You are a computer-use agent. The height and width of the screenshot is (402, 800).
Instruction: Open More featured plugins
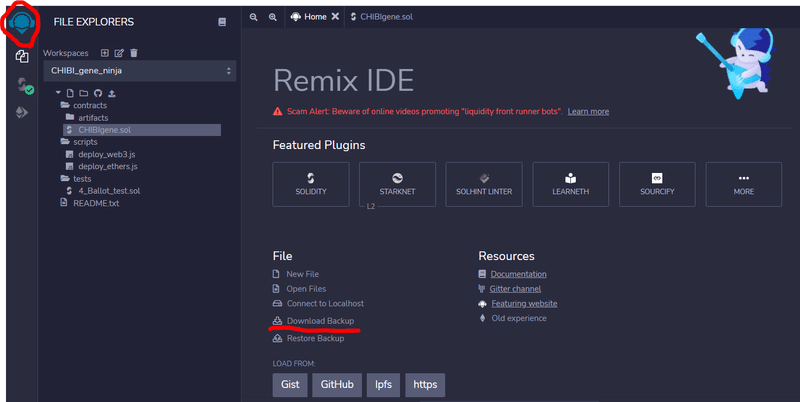tap(743, 185)
